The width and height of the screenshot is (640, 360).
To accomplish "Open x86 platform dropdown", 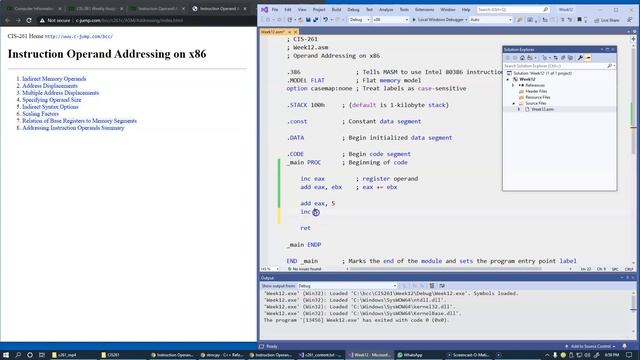I will point(391,20).
